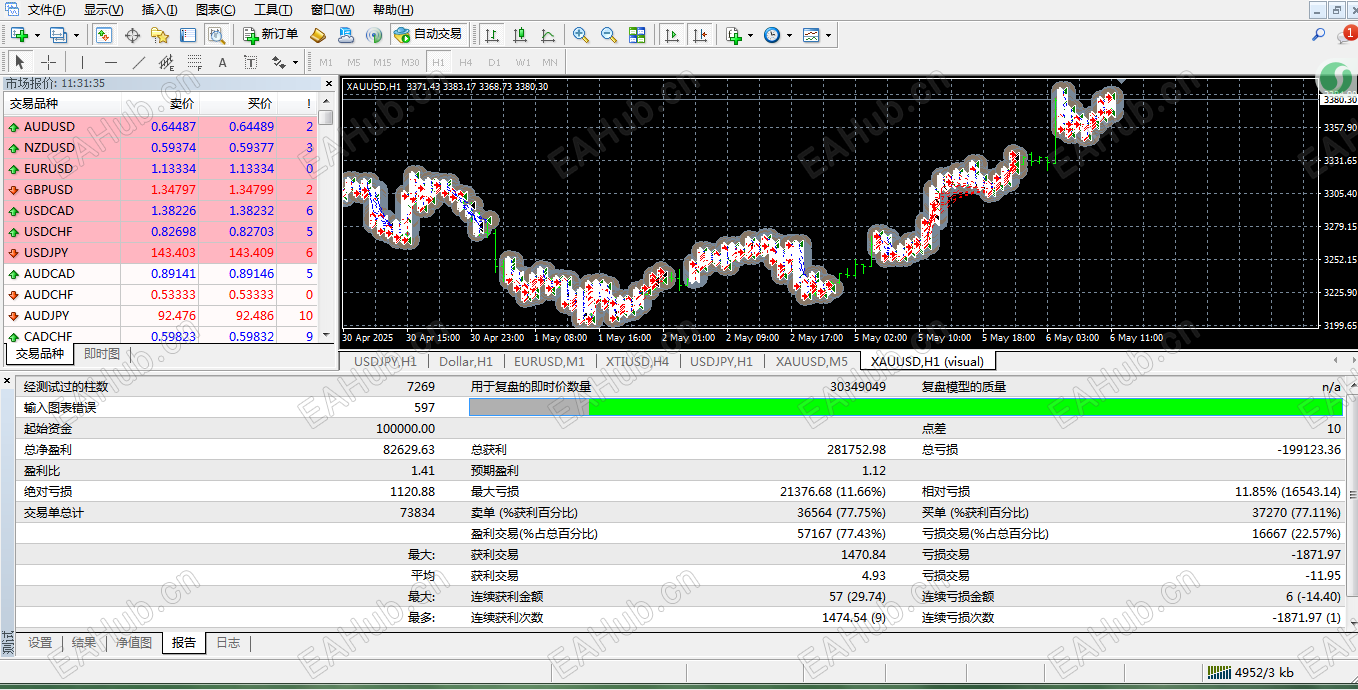The image size is (1358, 690).
Task: Open the search magnifier at top right
Action: [x=1318, y=35]
